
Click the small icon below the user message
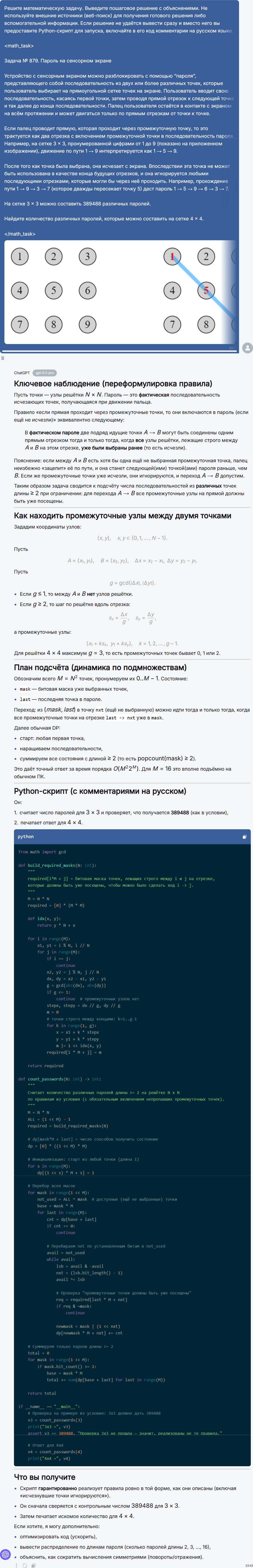2,358
